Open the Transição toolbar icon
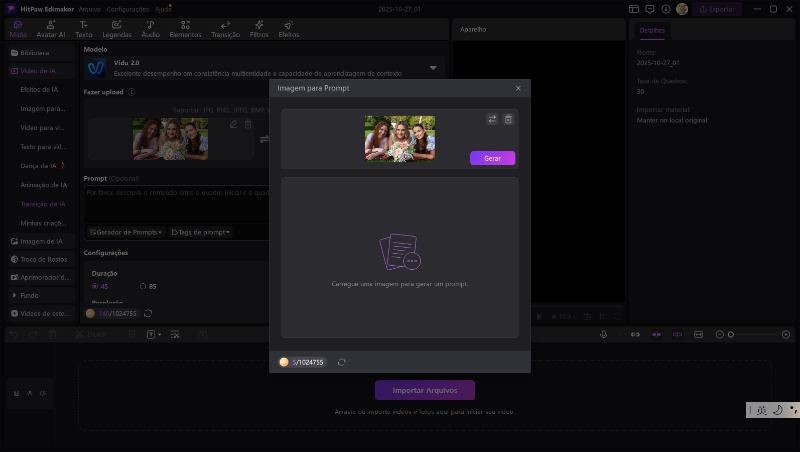 click(225, 28)
